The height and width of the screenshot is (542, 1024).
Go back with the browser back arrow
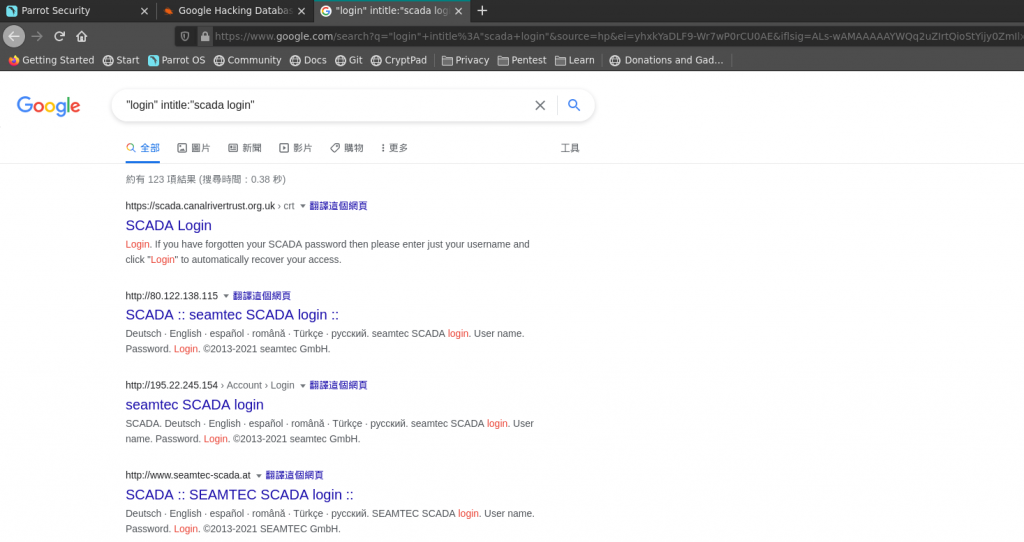(x=14, y=37)
